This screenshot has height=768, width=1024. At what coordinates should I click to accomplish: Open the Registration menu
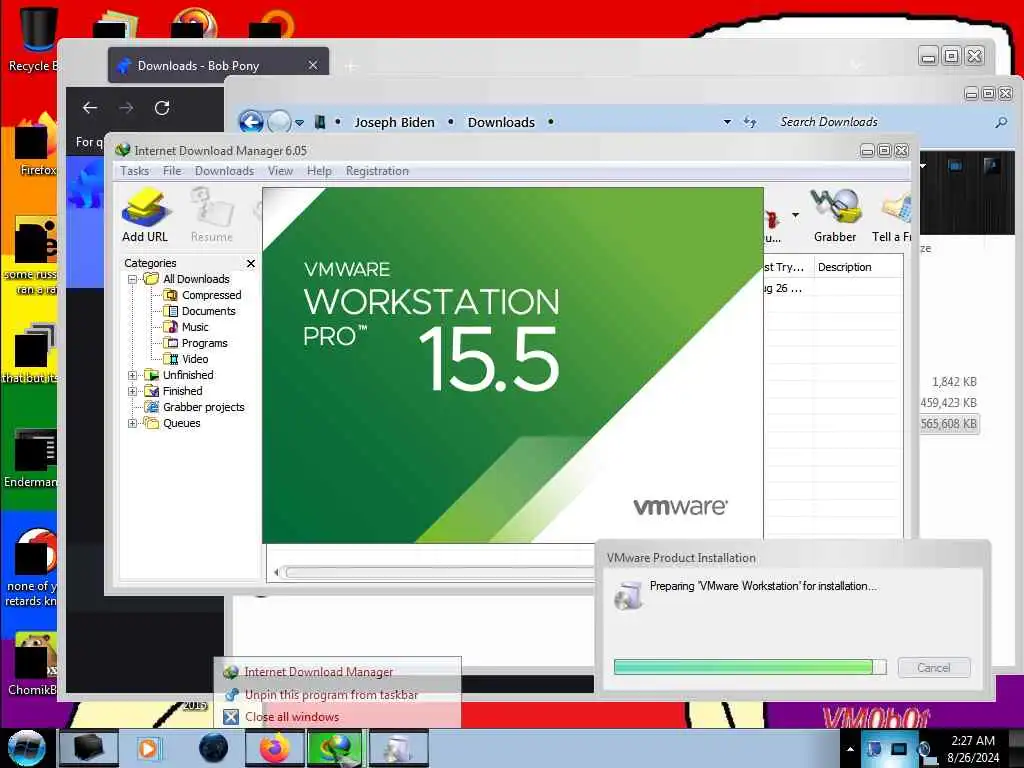(x=377, y=171)
